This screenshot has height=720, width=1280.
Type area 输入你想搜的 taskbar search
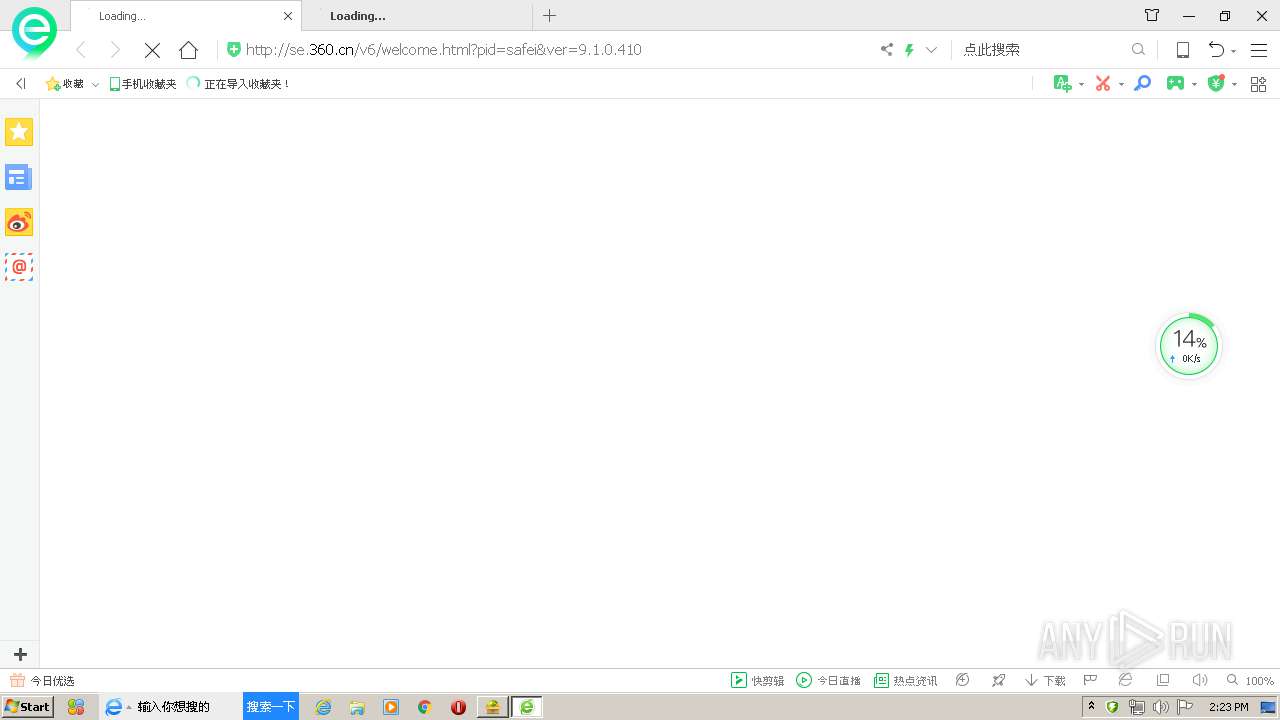(x=186, y=707)
